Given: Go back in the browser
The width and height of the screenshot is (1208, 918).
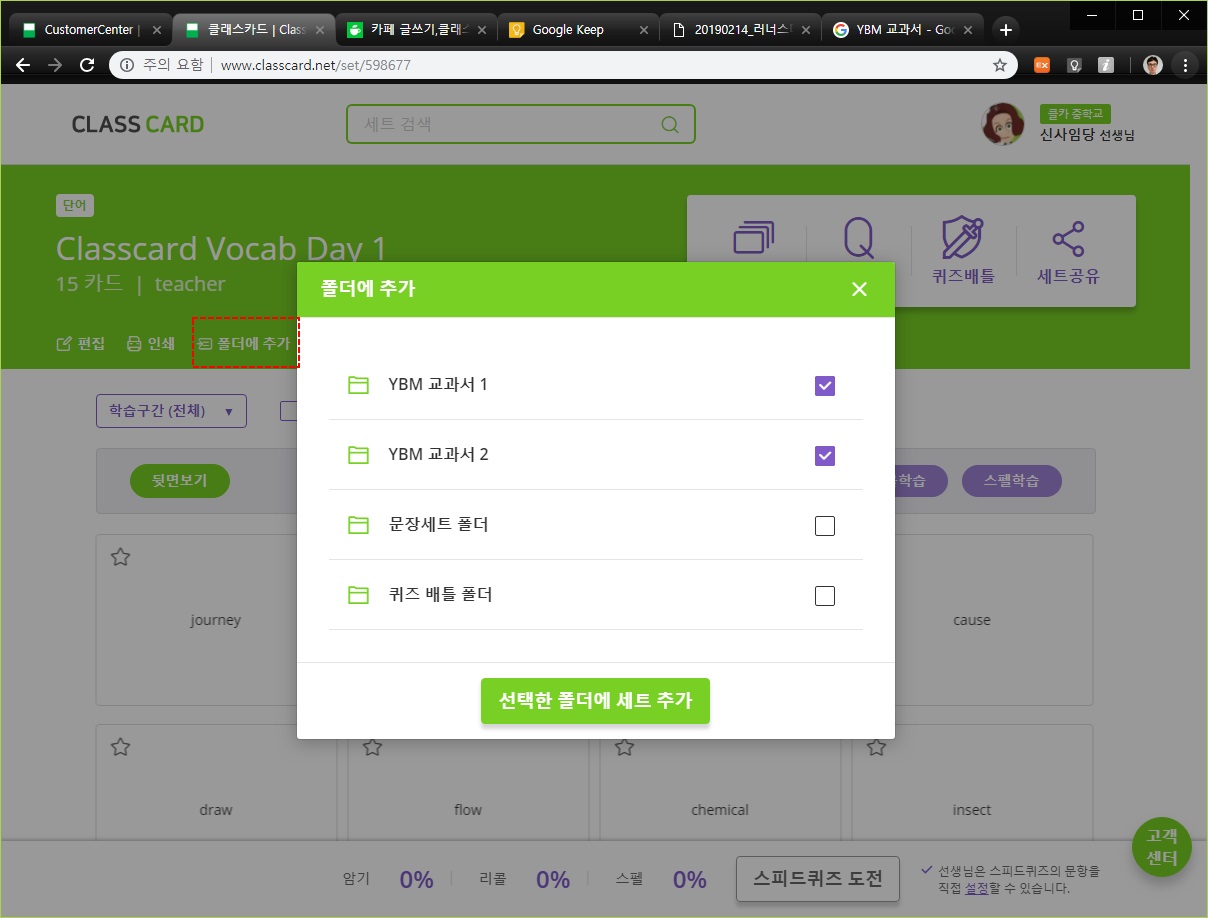Looking at the screenshot, I should tap(23, 65).
